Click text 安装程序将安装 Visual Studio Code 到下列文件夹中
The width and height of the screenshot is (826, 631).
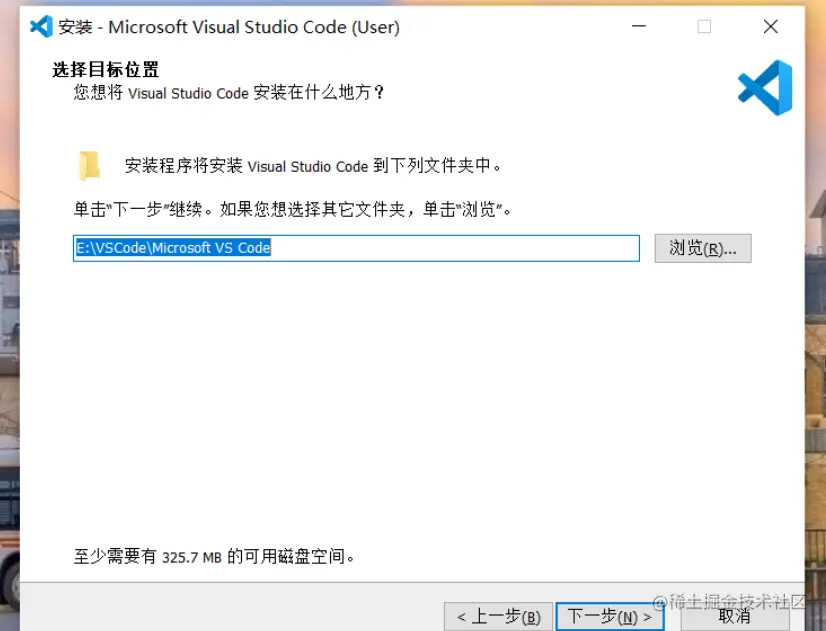click(x=313, y=166)
